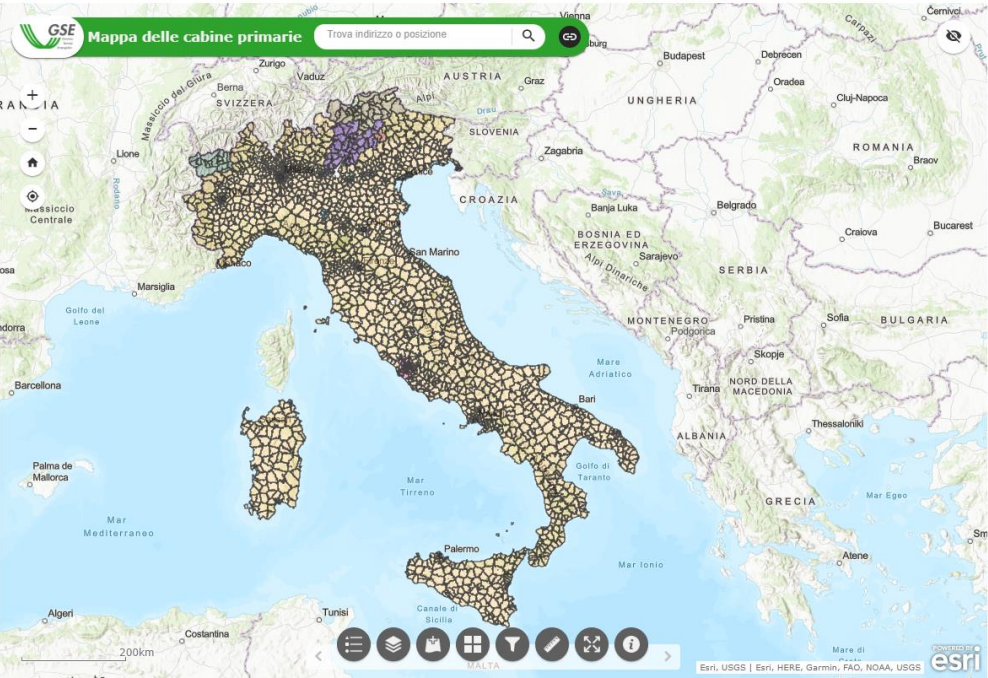Viewport: 988px width, 678px height.
Task: Click the link chain icon in header
Action: (569, 37)
